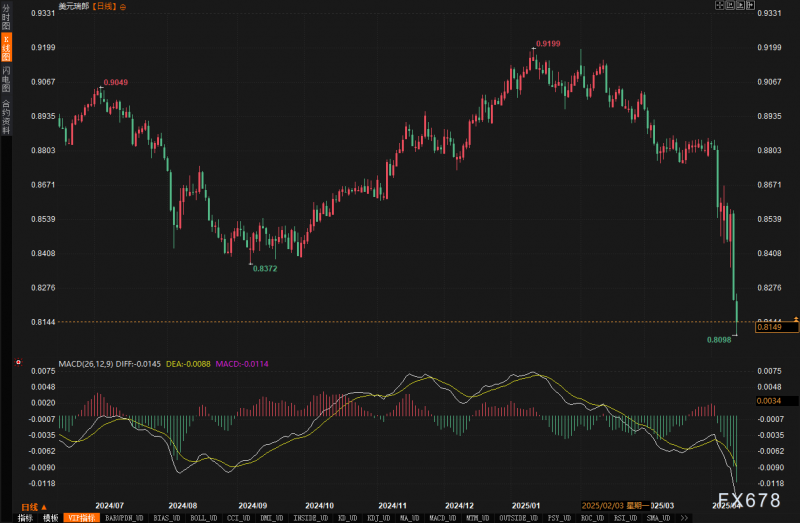The height and width of the screenshot is (523, 800).
Task: Switch to 闪电图 side tab
Action: point(6,79)
